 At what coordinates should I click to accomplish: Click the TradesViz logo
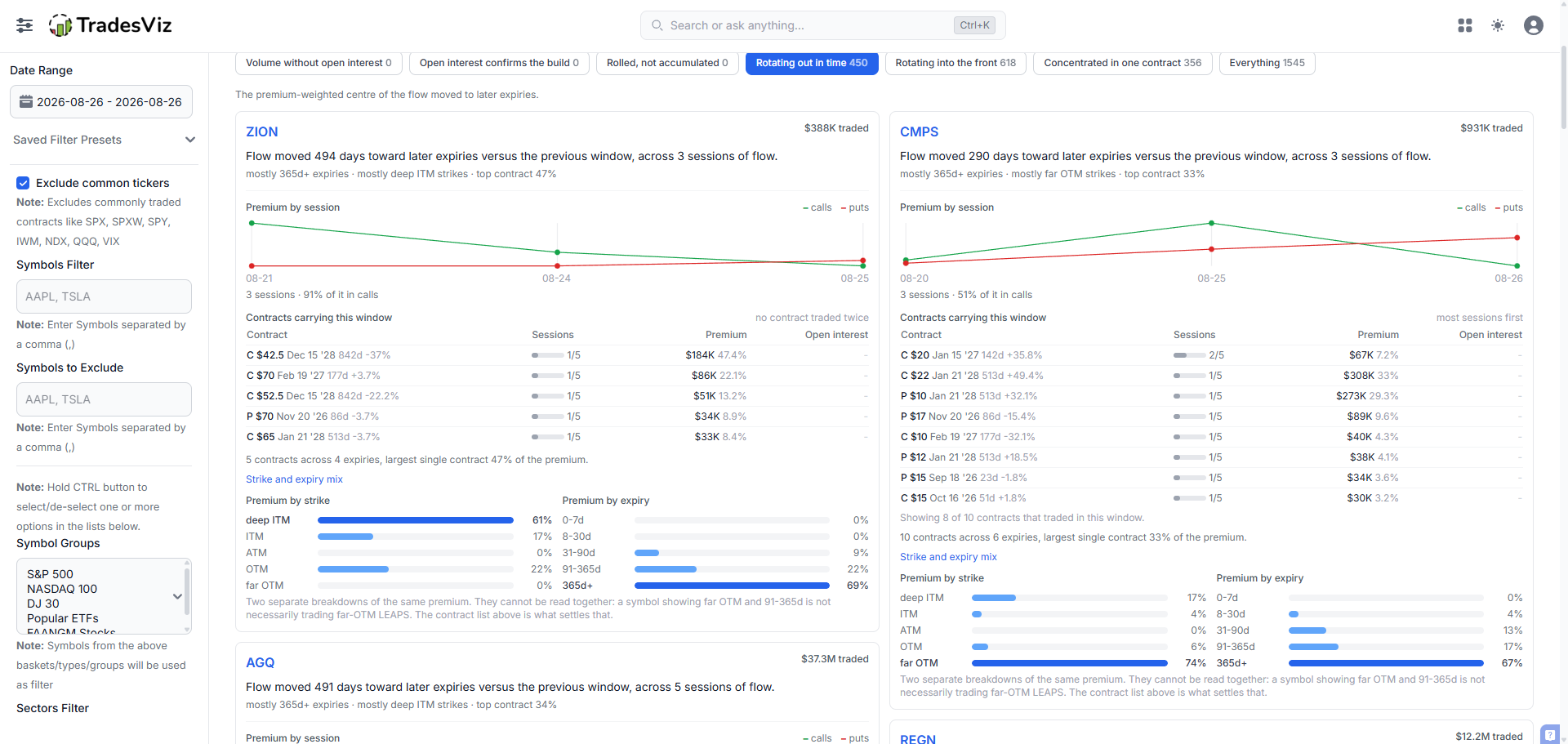click(x=110, y=25)
